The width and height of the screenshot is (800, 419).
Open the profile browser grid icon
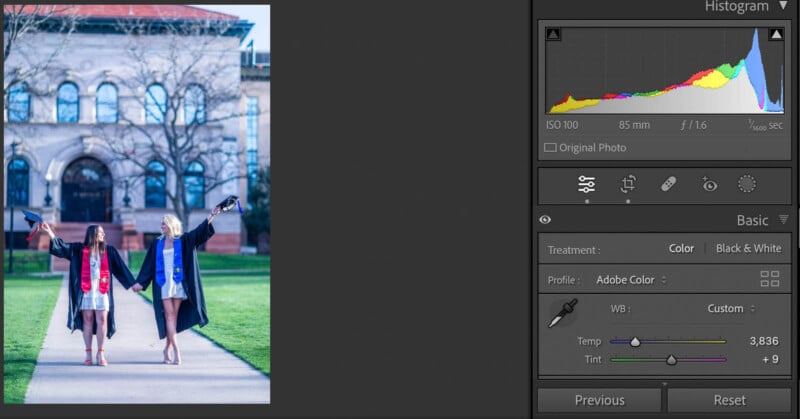(x=769, y=279)
